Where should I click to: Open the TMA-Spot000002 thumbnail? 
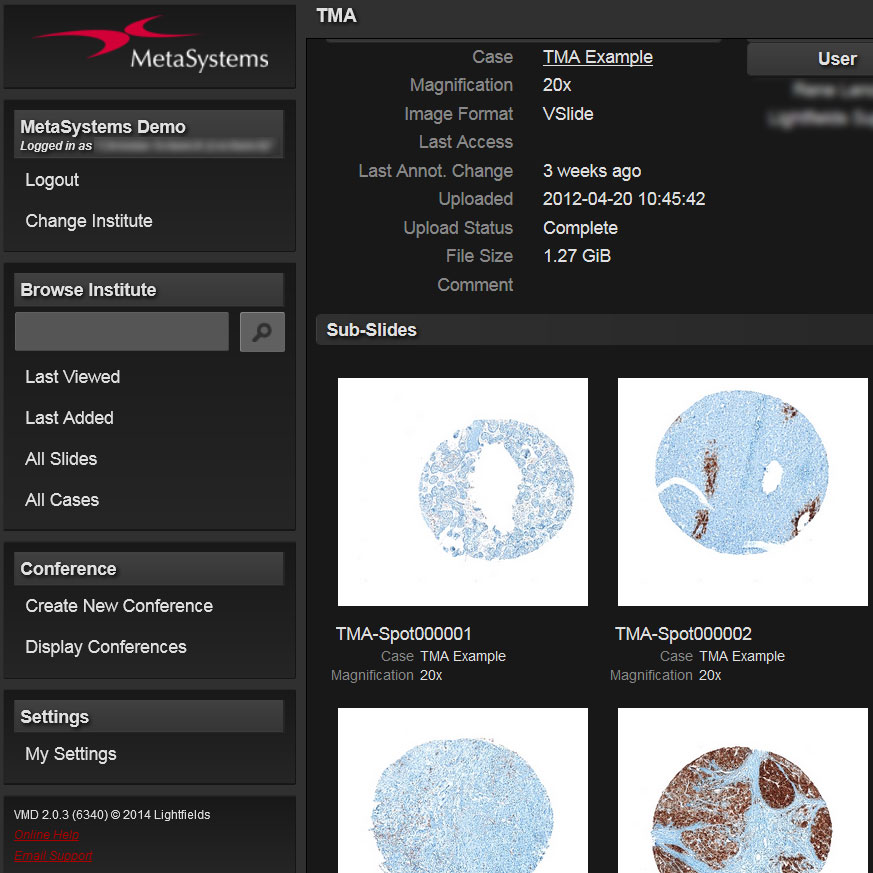click(x=743, y=492)
